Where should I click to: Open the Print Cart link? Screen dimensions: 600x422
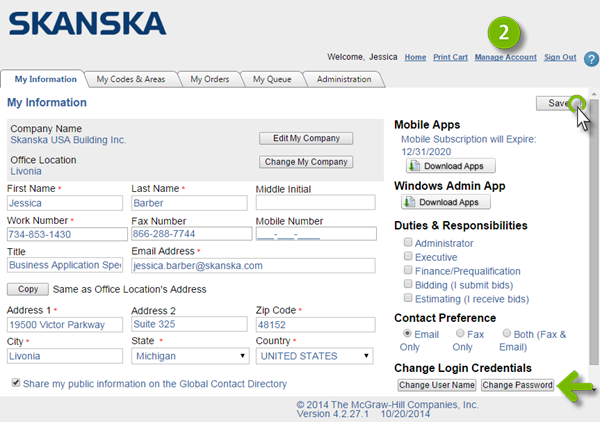(x=450, y=57)
